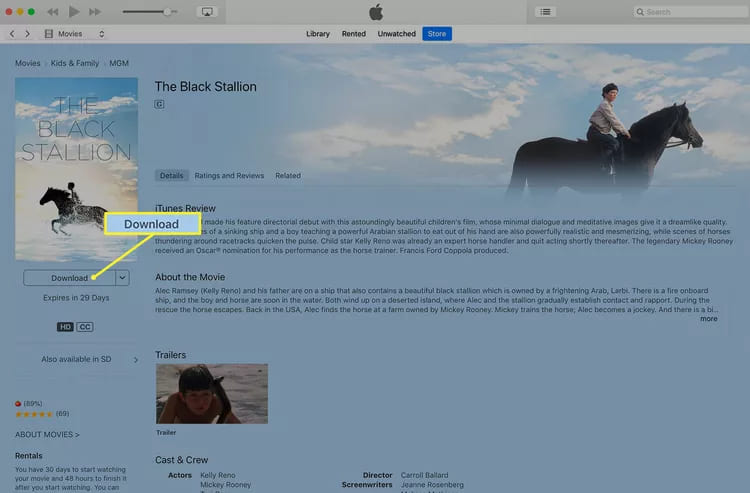Adjust the volume slider knob
Image resolution: width=750 pixels, height=493 pixels.
coord(167,11)
